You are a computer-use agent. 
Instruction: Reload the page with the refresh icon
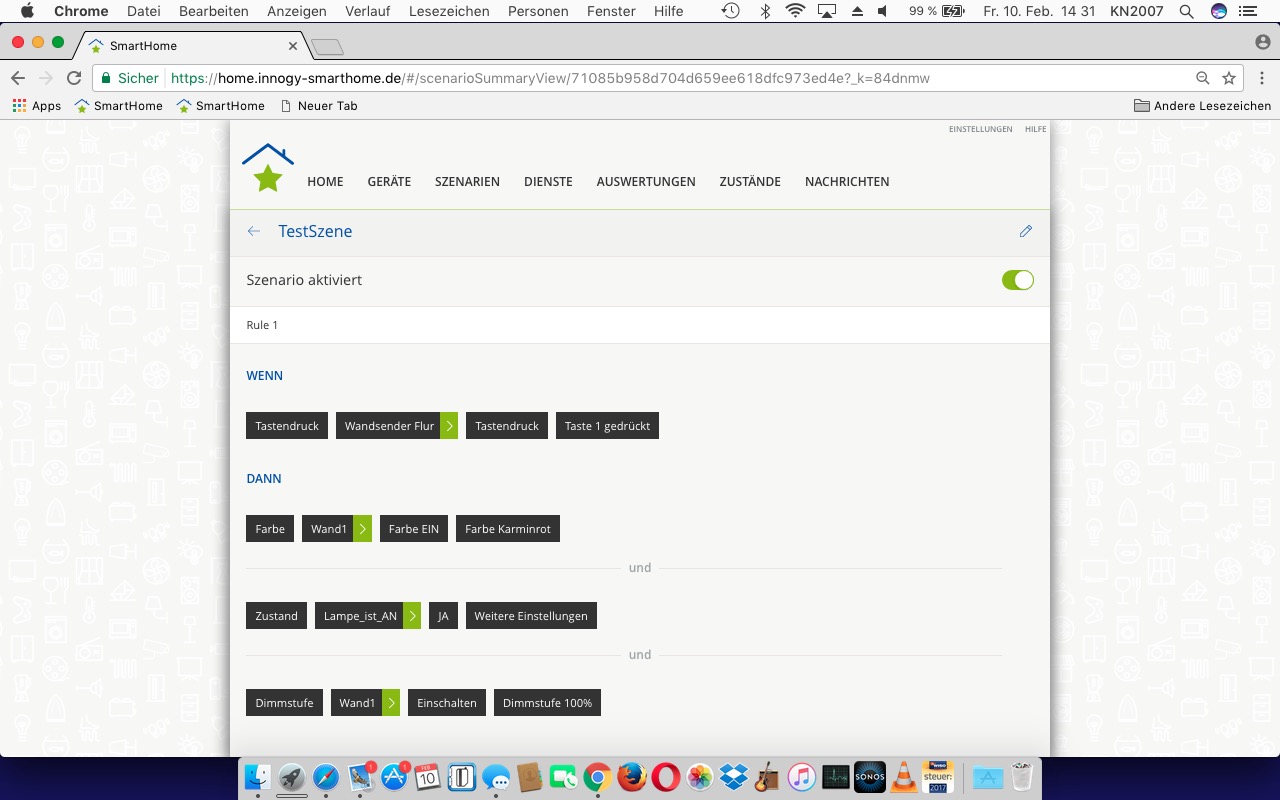pos(73,78)
